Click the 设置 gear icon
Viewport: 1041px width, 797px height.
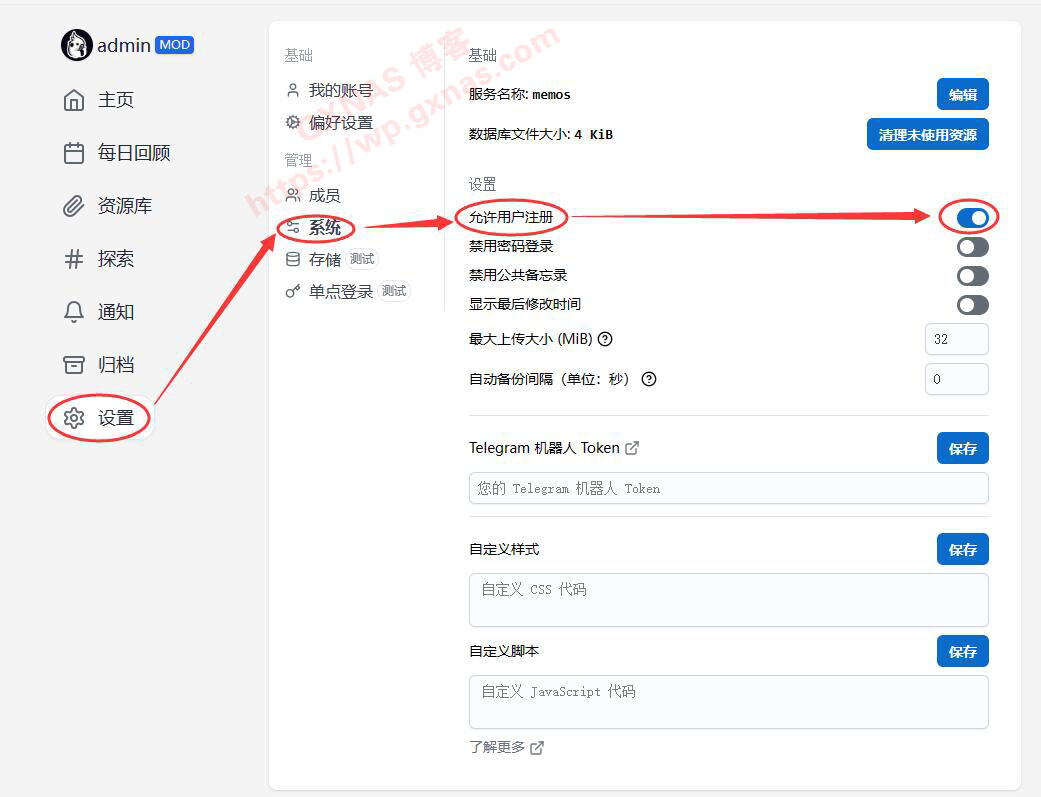coord(74,418)
